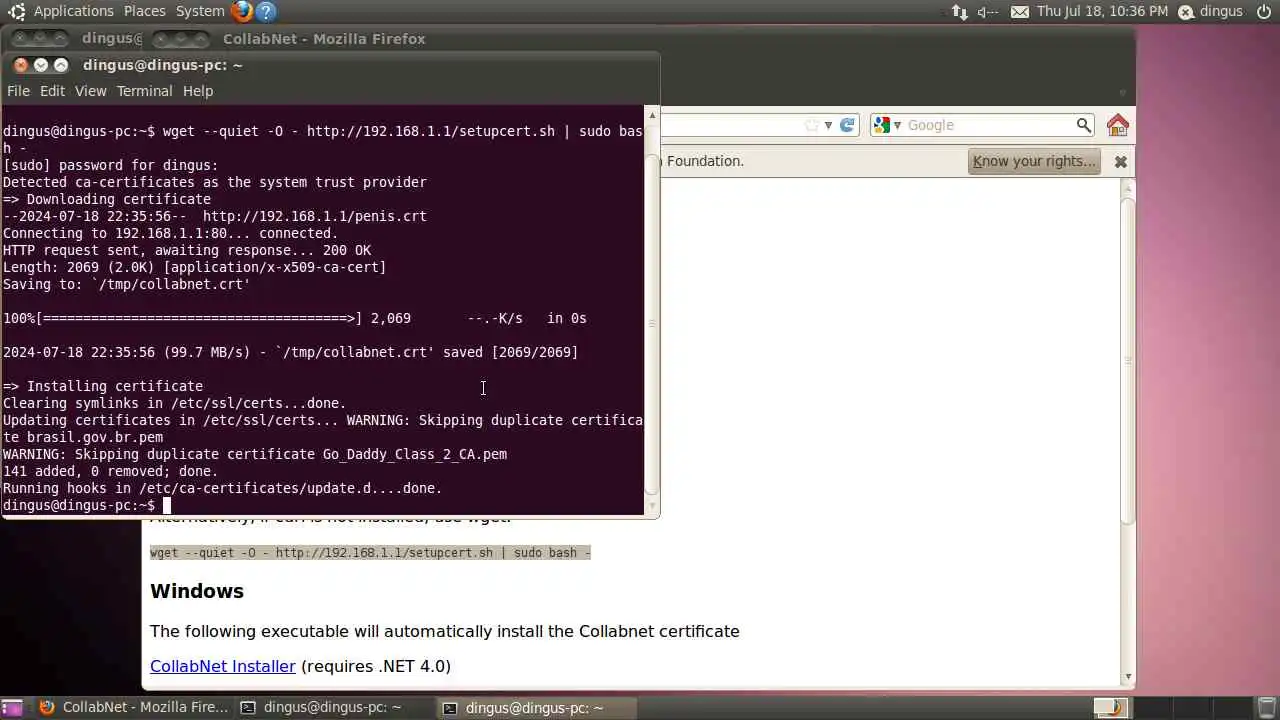Click the Firefox page vertical scrollbar
Screen dimensions: 1280x720
(x=1128, y=360)
